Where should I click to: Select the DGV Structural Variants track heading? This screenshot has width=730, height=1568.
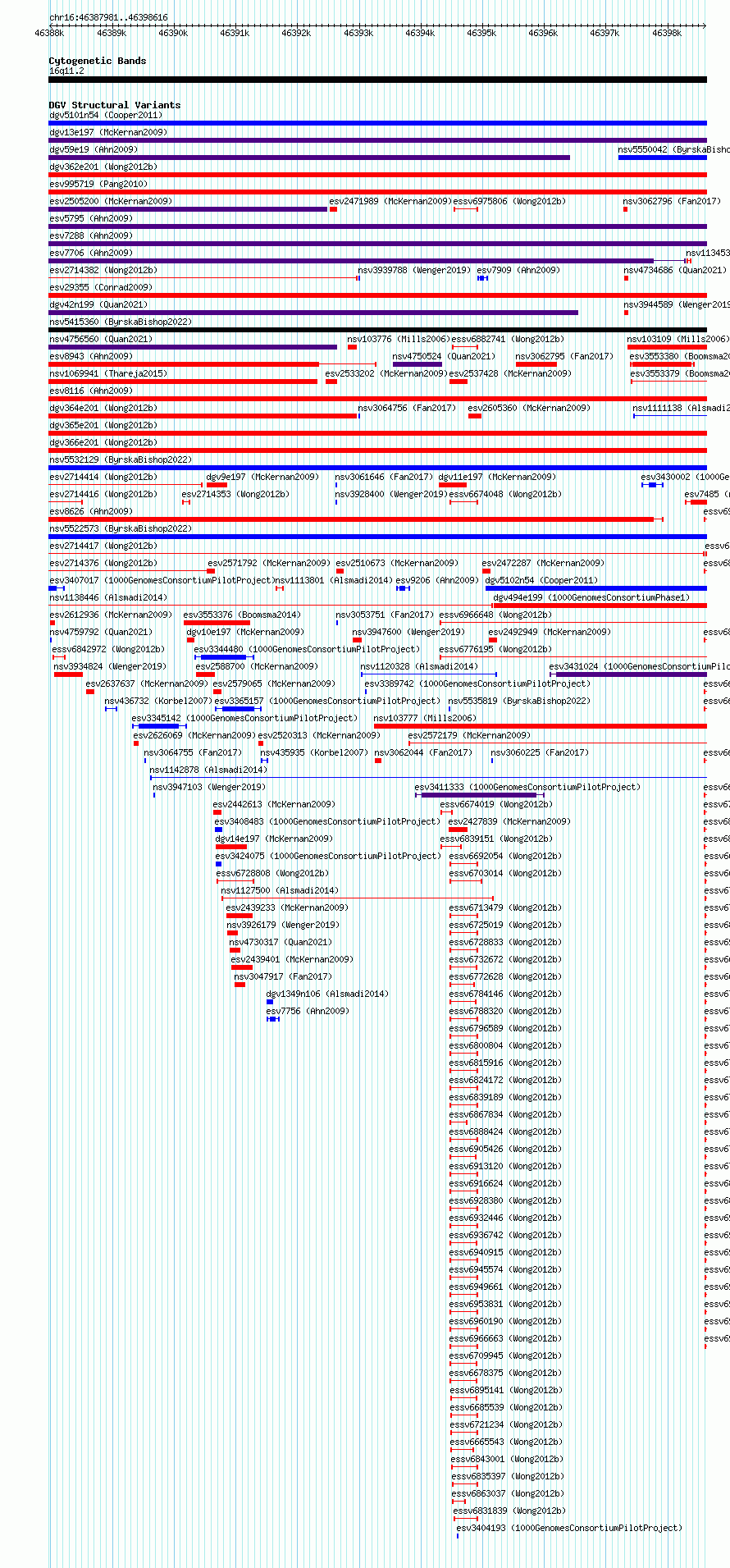(115, 105)
